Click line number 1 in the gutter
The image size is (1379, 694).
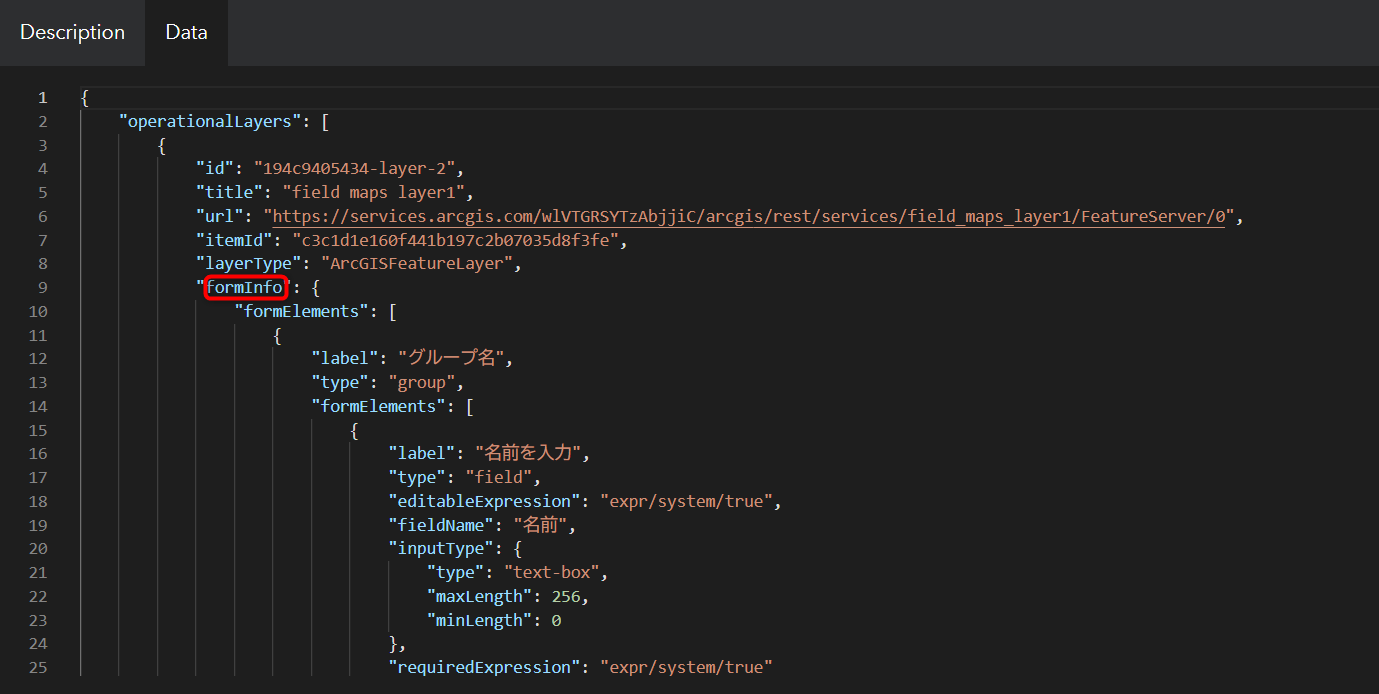(42, 96)
